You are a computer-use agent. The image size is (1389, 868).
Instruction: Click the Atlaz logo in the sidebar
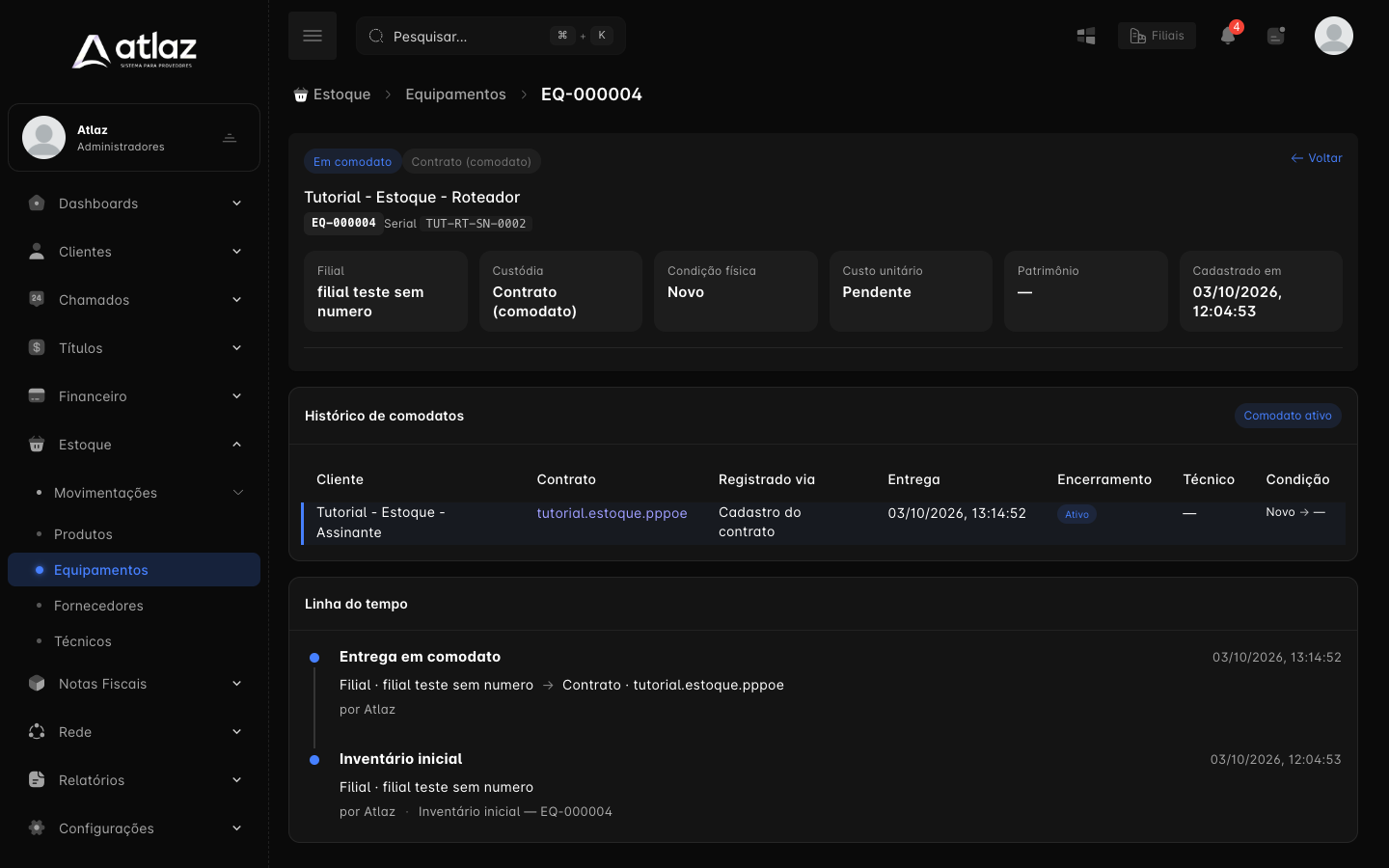(x=134, y=51)
